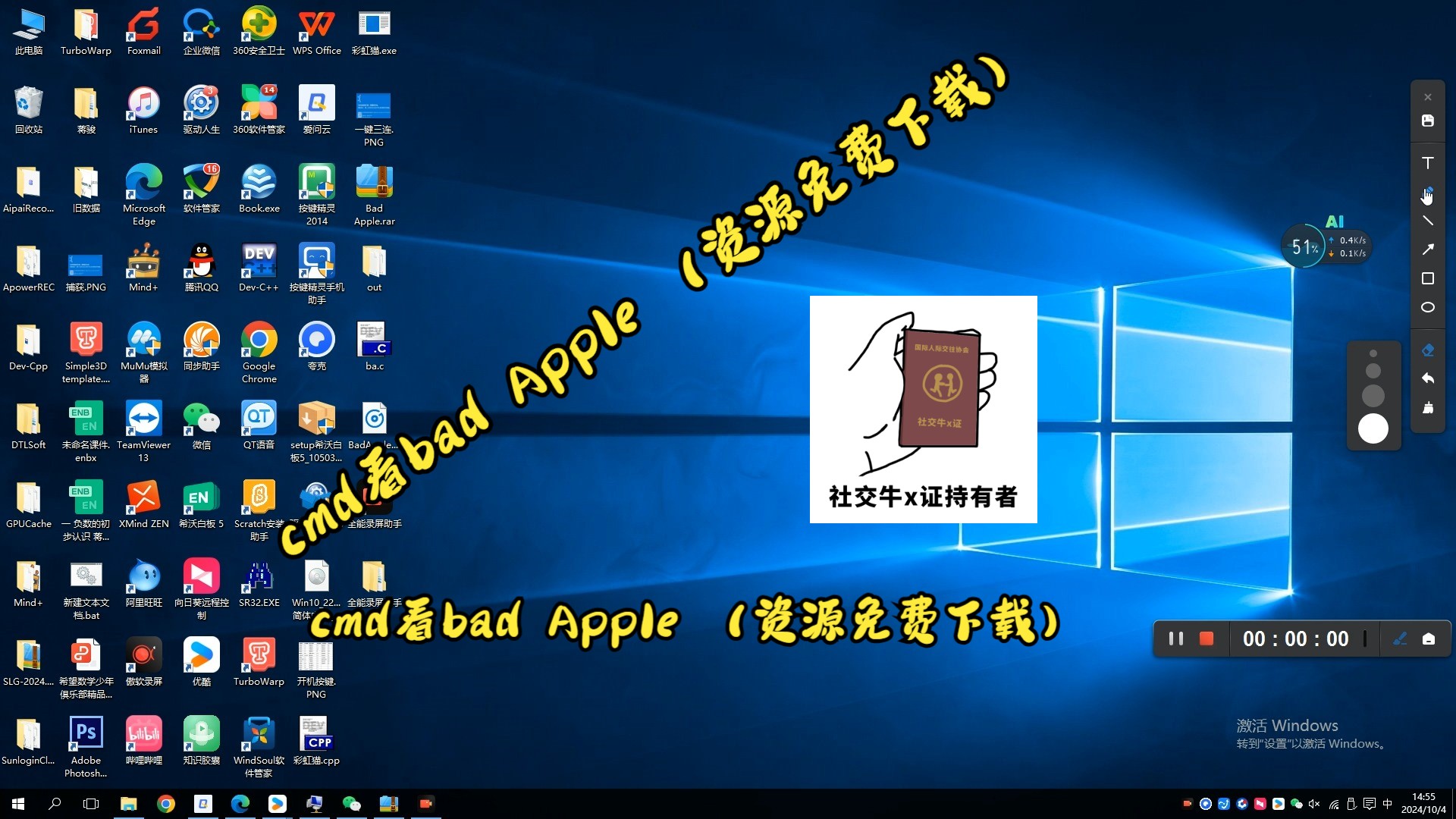Open Task View on the taskbar
Screen dimensions: 1456x819
tap(91, 804)
